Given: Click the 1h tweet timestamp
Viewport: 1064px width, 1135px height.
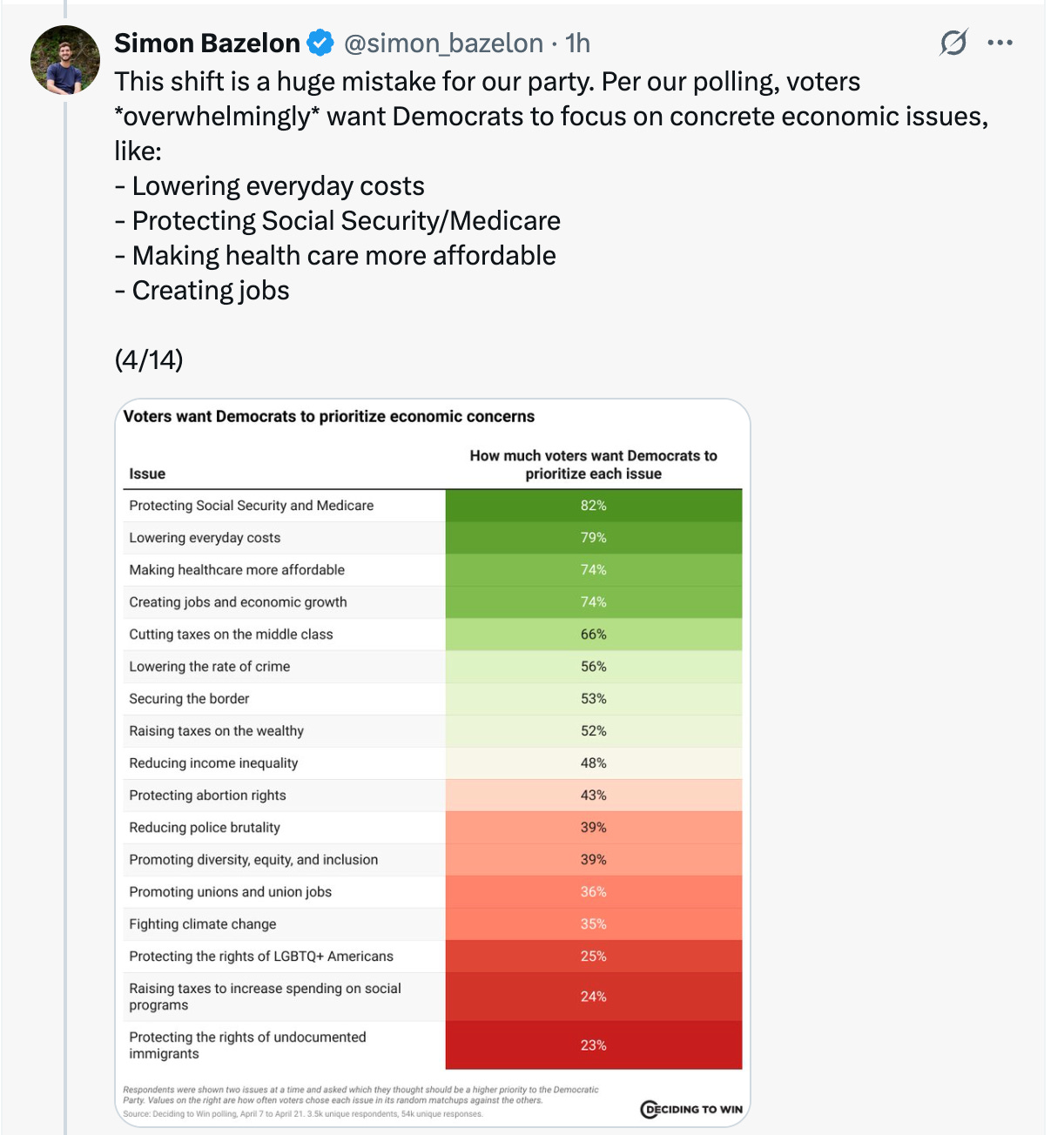Looking at the screenshot, I should (577, 43).
